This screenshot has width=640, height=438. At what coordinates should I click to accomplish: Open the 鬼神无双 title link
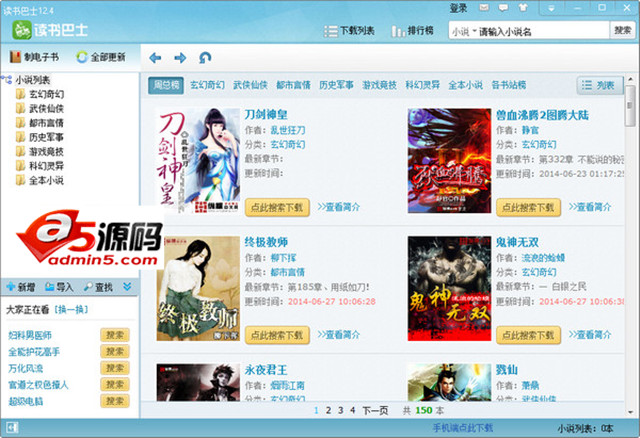click(517, 242)
